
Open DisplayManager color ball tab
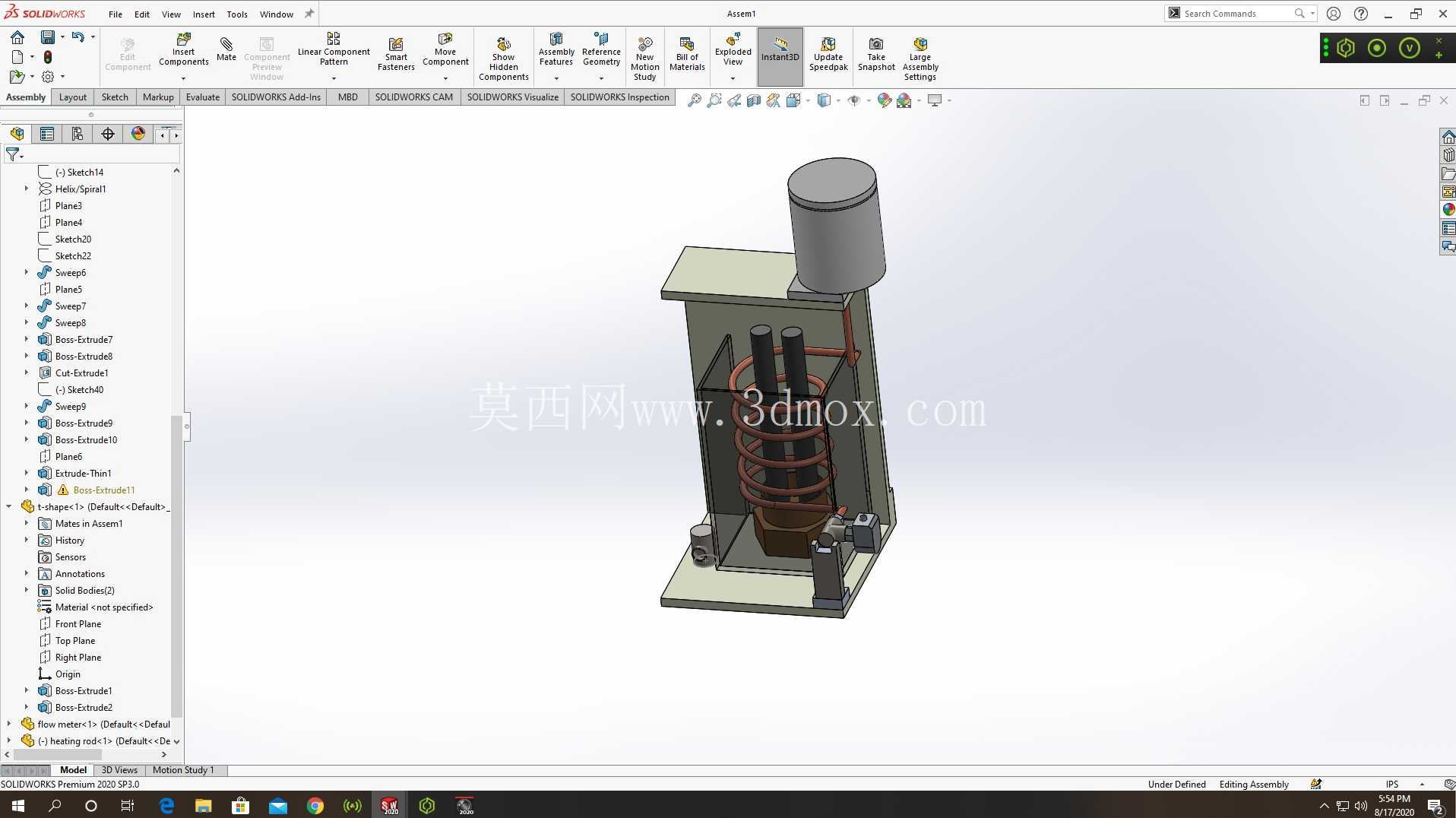pos(138,134)
